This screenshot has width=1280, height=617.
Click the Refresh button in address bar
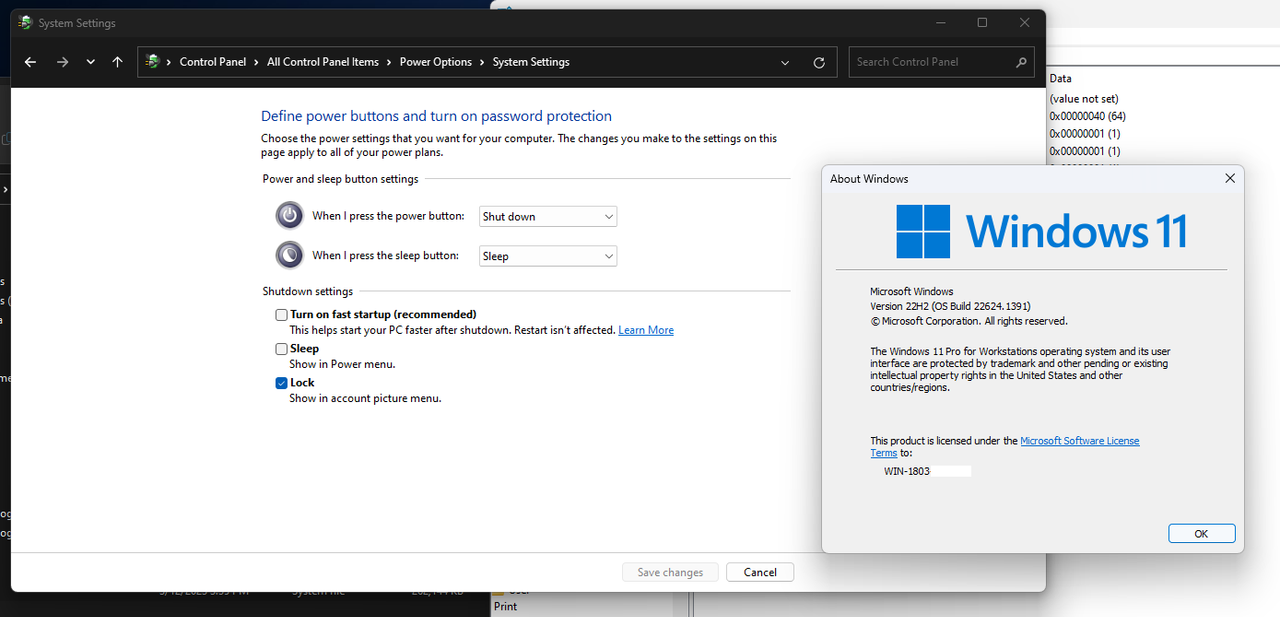point(819,62)
